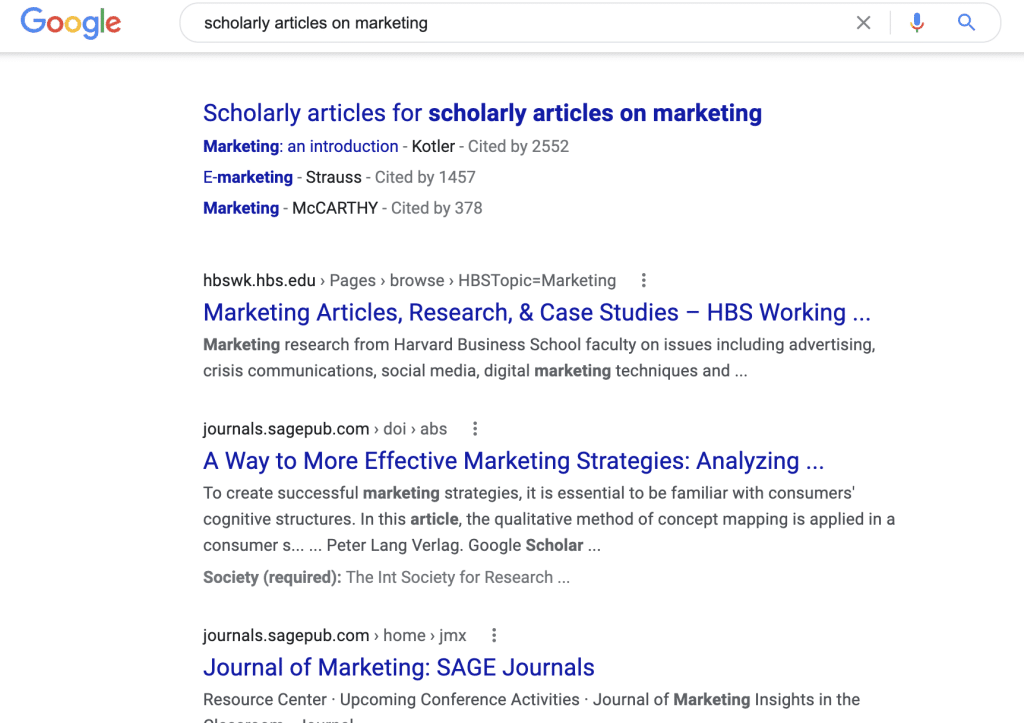Start voice search with microphone icon
Viewport: 1024px width, 723px height.
point(917,23)
